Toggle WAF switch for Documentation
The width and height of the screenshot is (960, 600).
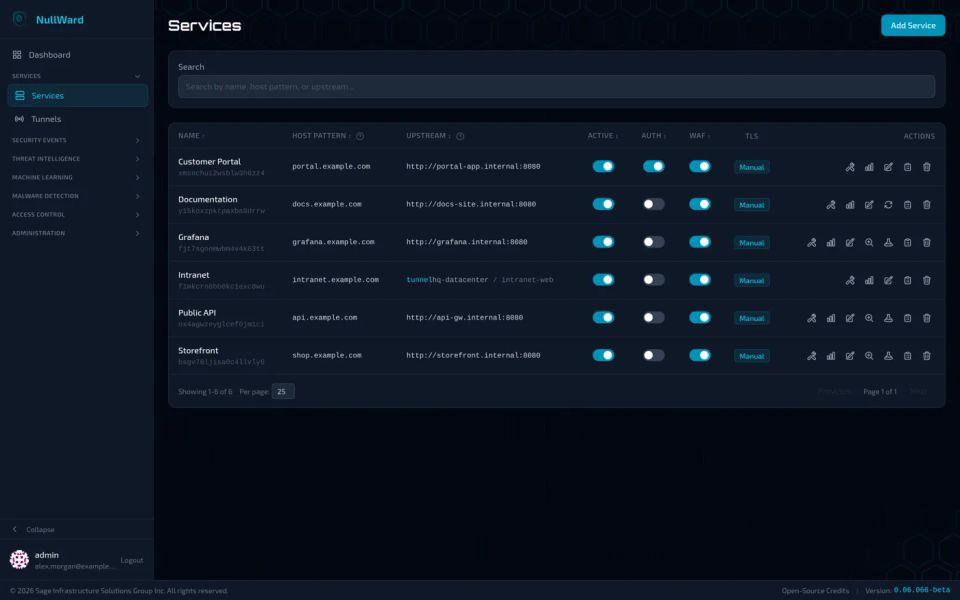700,204
